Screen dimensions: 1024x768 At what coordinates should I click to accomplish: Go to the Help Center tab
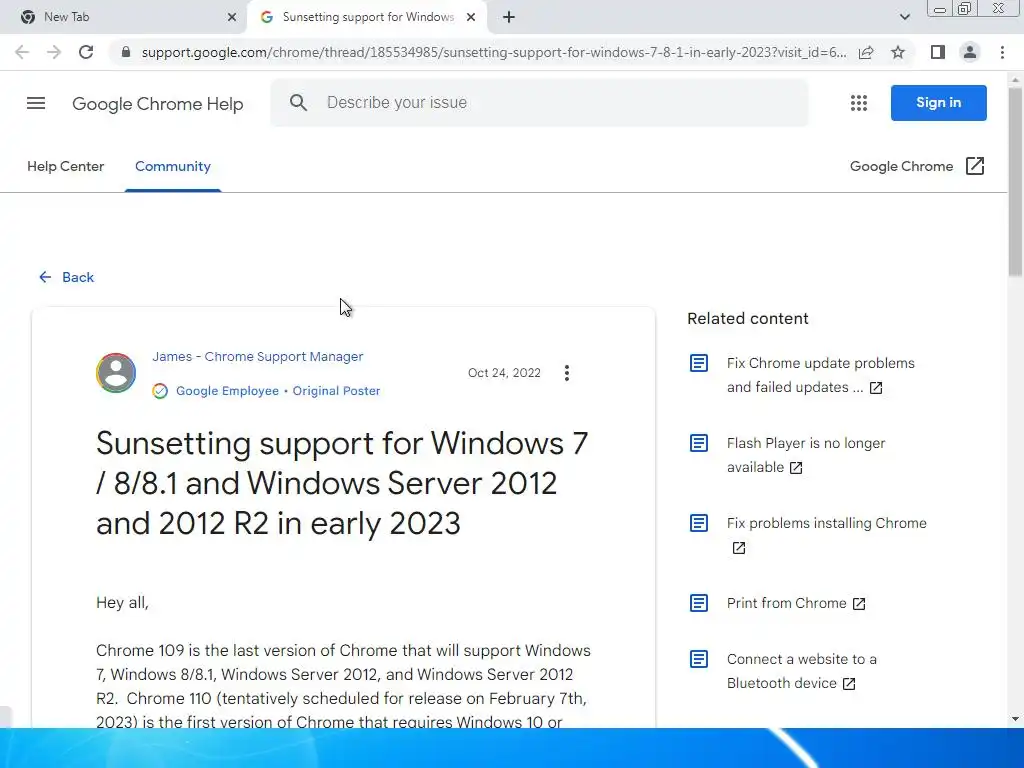[65, 167]
